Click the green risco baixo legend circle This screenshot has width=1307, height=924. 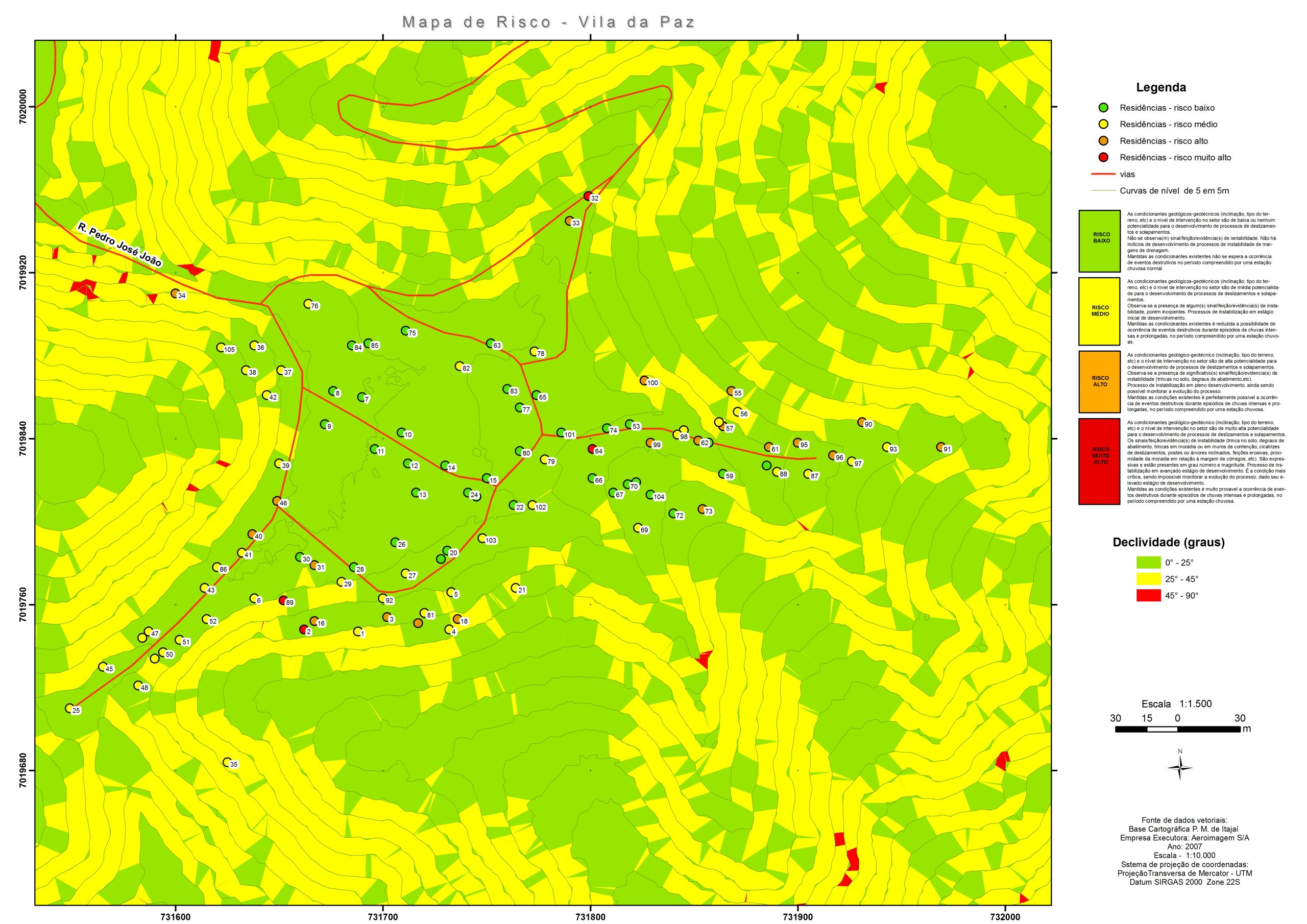tap(1103, 108)
